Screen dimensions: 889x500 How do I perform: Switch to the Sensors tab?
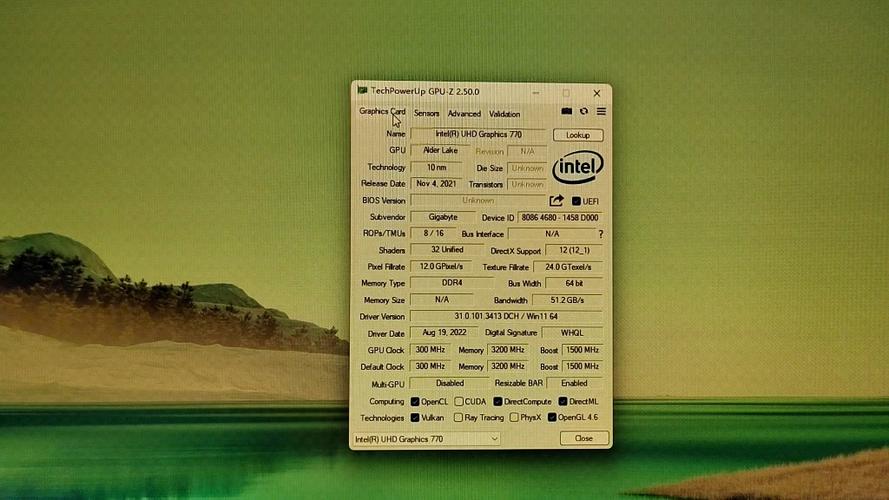point(426,114)
